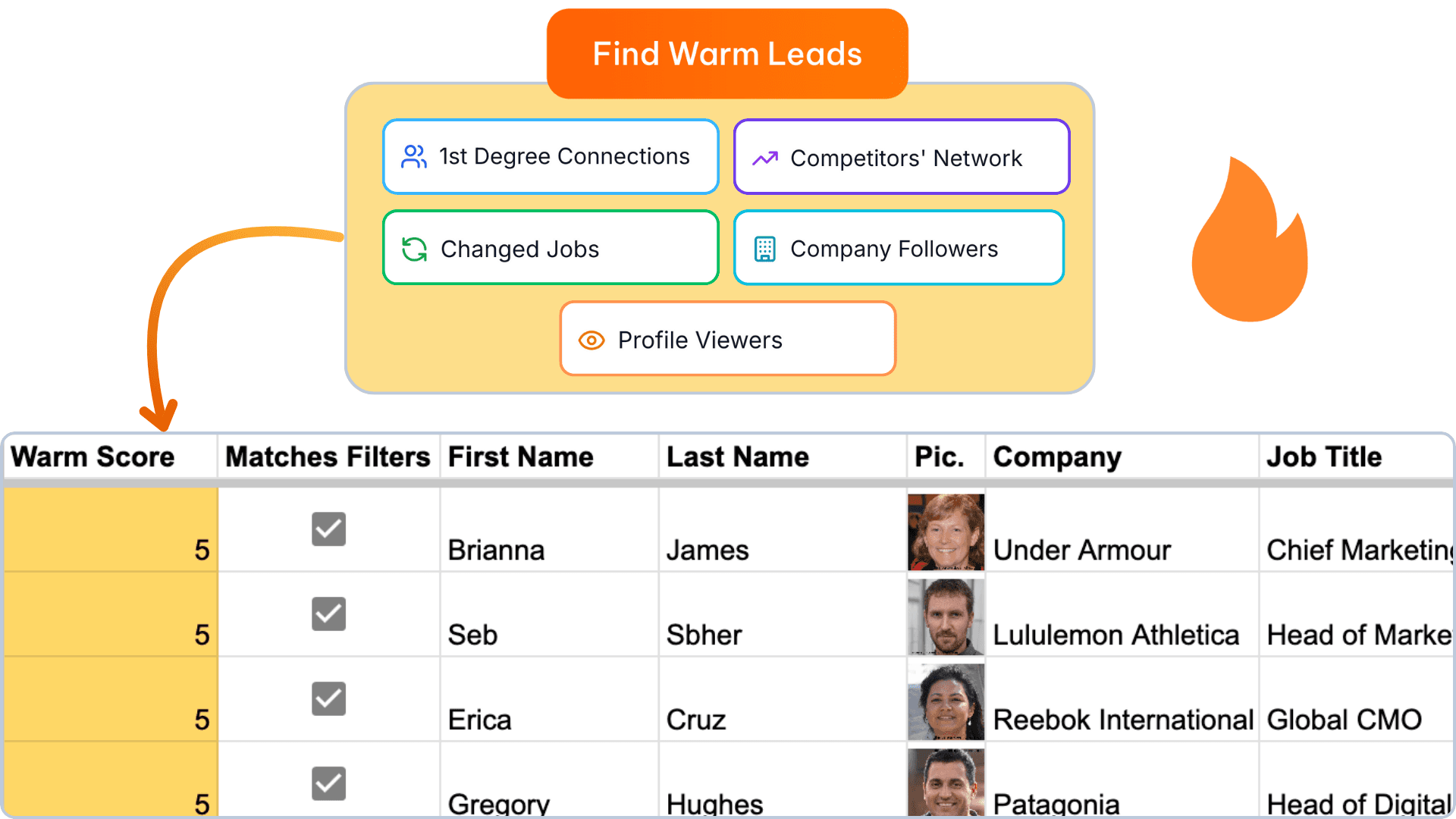
Task: Click the eye icon on Profile Viewers
Action: pos(592,340)
